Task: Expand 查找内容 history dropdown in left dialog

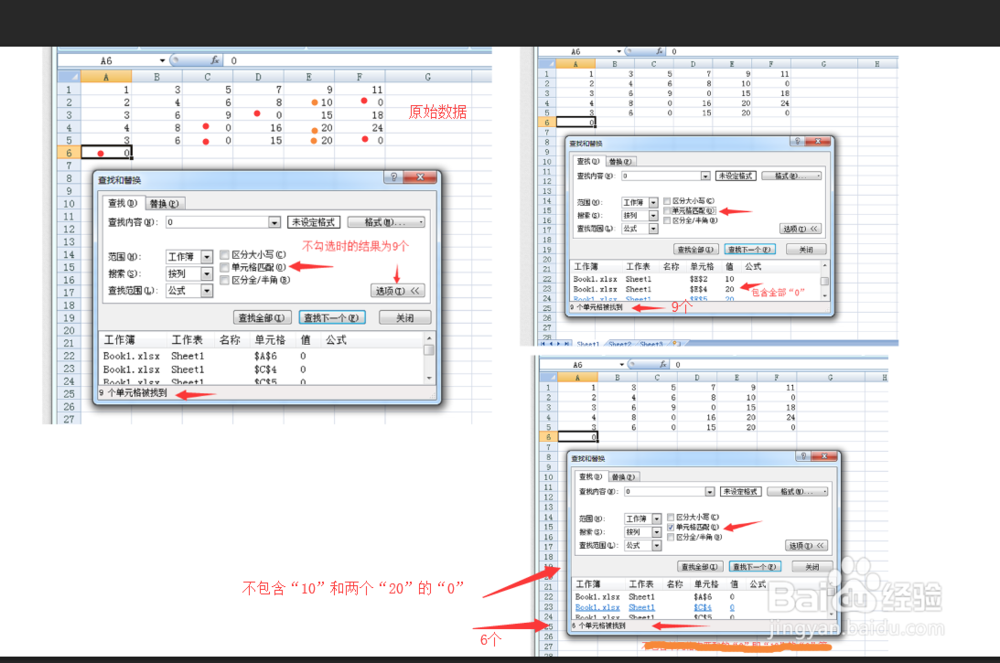Action: coord(274,222)
